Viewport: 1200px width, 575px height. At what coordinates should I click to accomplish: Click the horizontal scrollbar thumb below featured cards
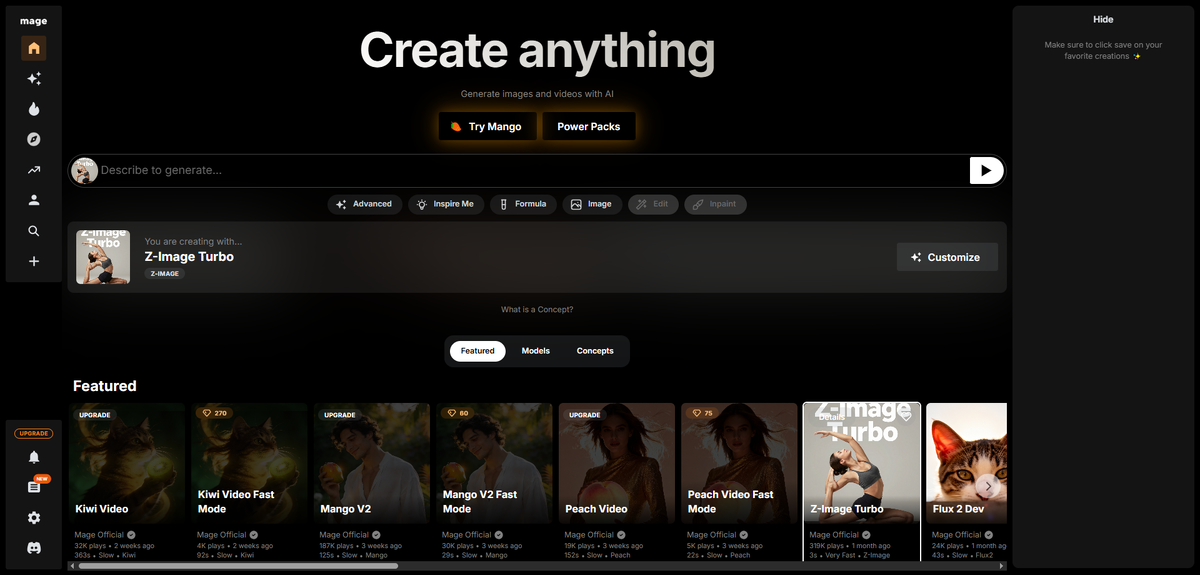[x=238, y=566]
